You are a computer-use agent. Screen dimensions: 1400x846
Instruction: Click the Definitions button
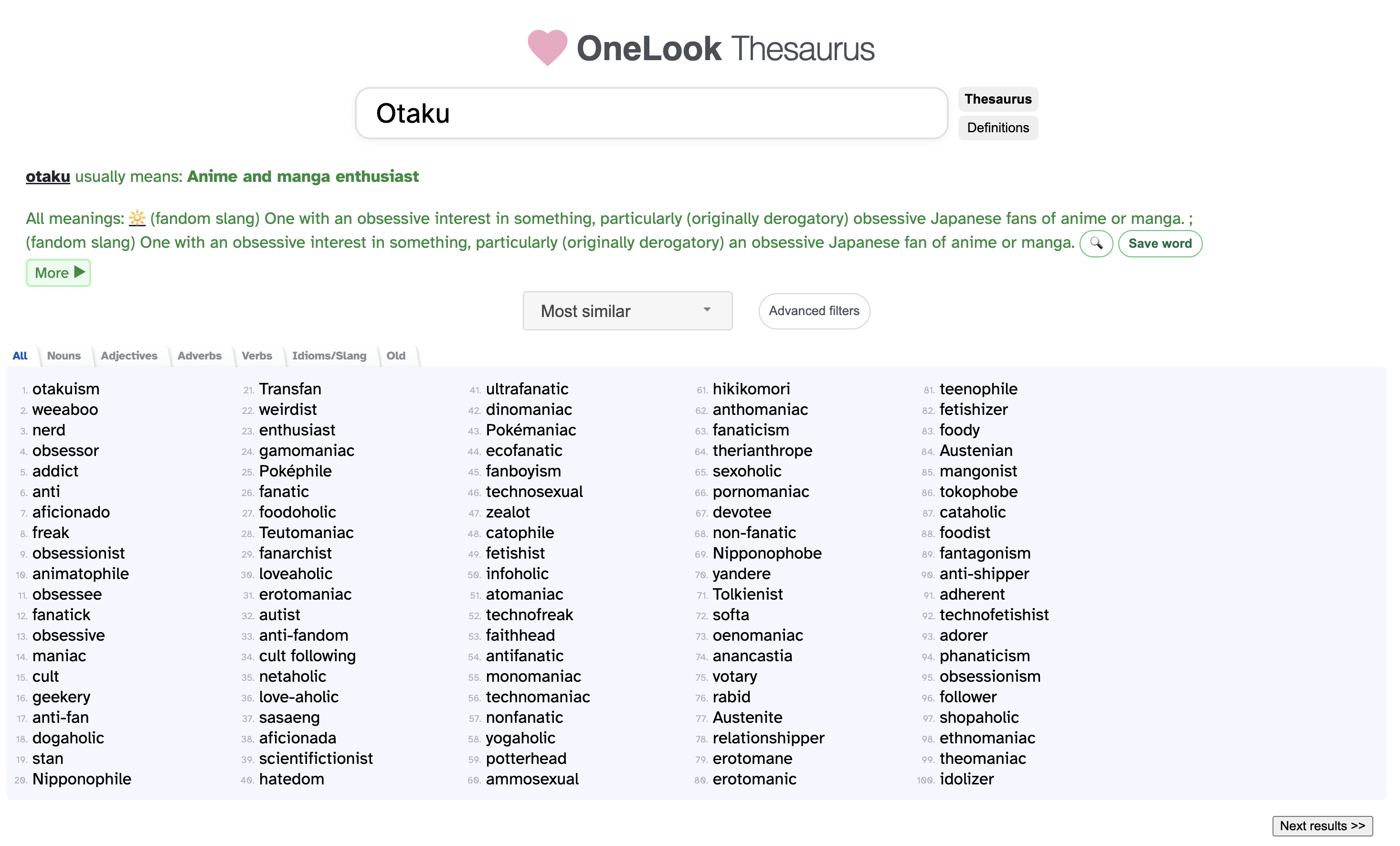point(998,127)
